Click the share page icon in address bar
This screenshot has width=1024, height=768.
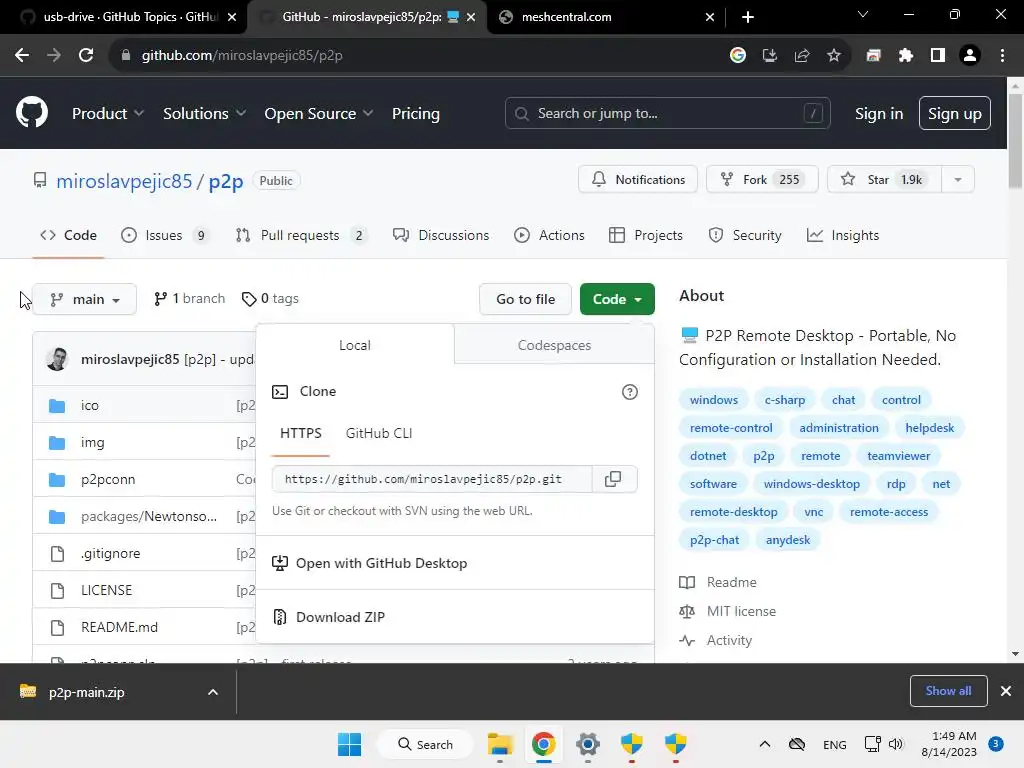pyautogui.click(x=802, y=56)
